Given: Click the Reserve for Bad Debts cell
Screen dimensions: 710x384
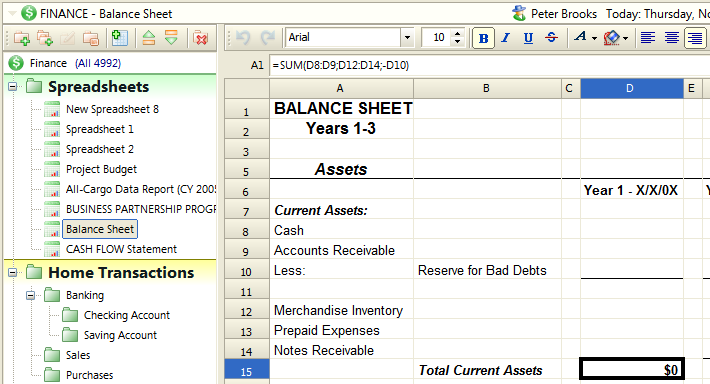Looking at the screenshot, I should click(x=487, y=270).
